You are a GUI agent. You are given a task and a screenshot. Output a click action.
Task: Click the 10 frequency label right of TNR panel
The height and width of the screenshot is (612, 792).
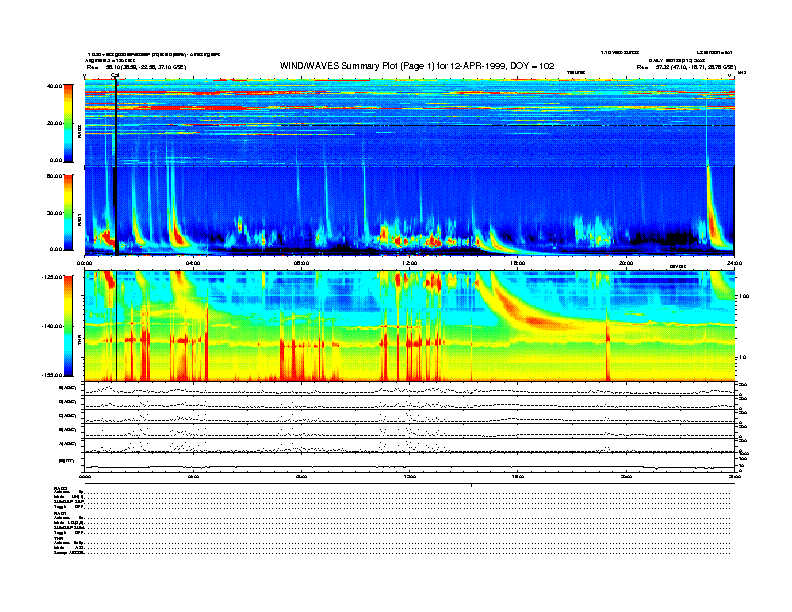point(742,358)
